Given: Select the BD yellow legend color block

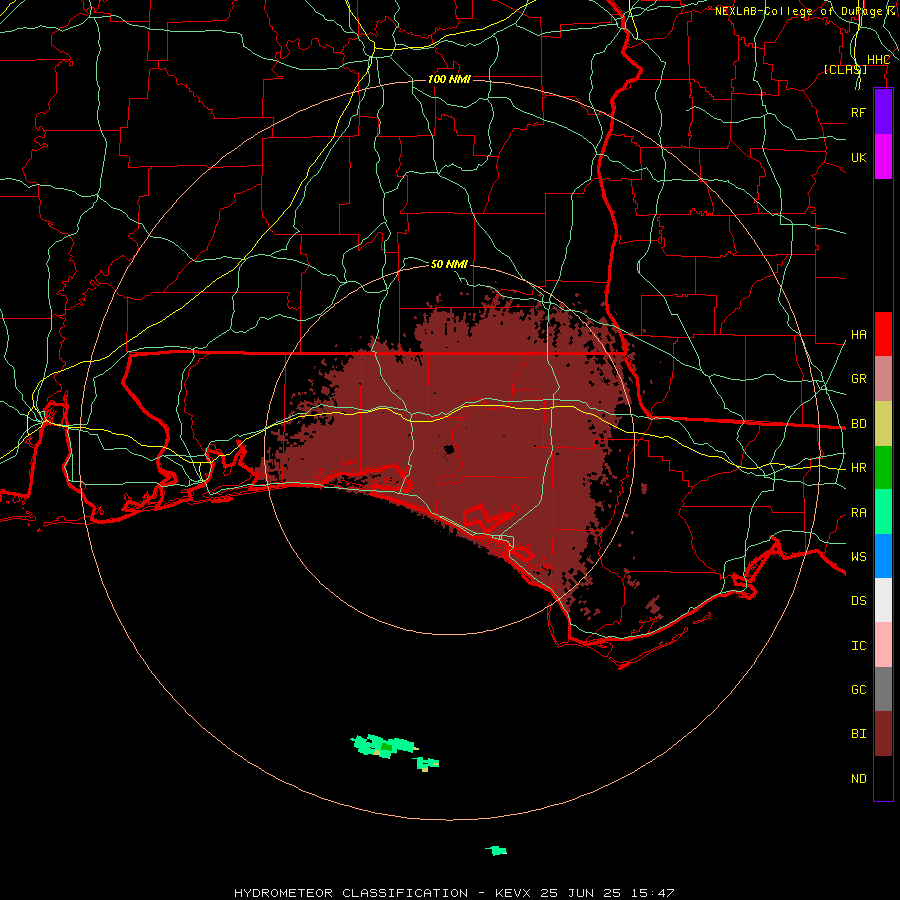Looking at the screenshot, I should [x=883, y=424].
